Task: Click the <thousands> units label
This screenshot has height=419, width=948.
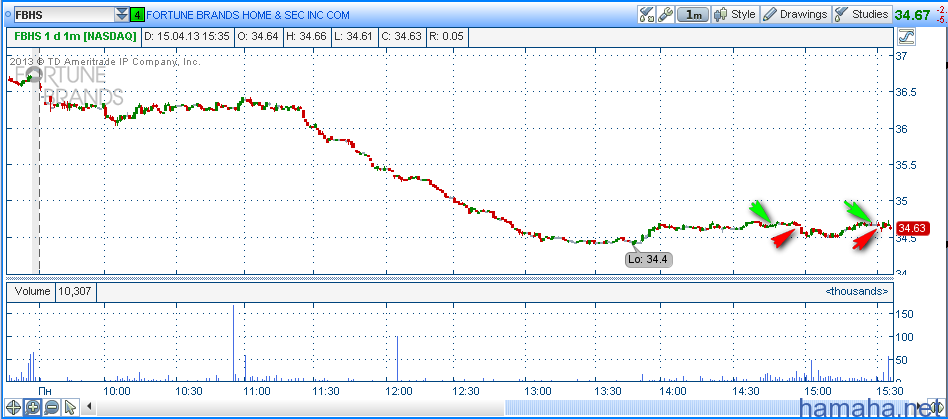Action: tap(857, 291)
